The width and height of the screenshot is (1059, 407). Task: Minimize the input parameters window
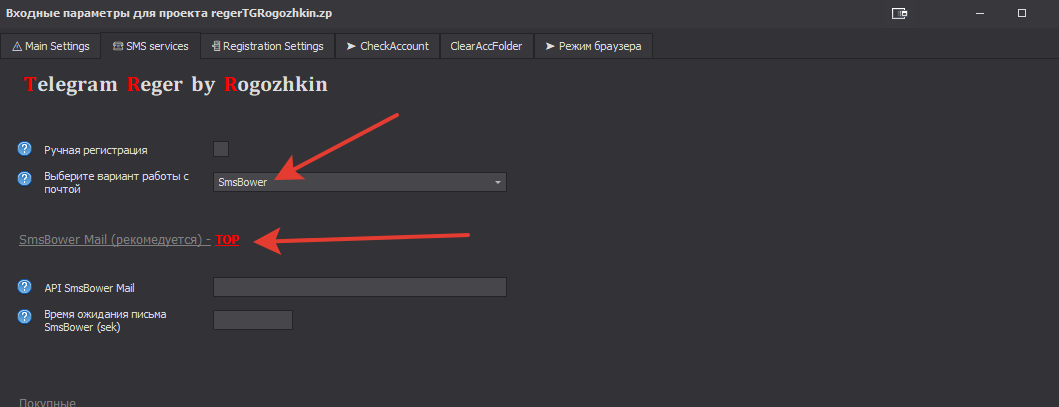point(980,13)
